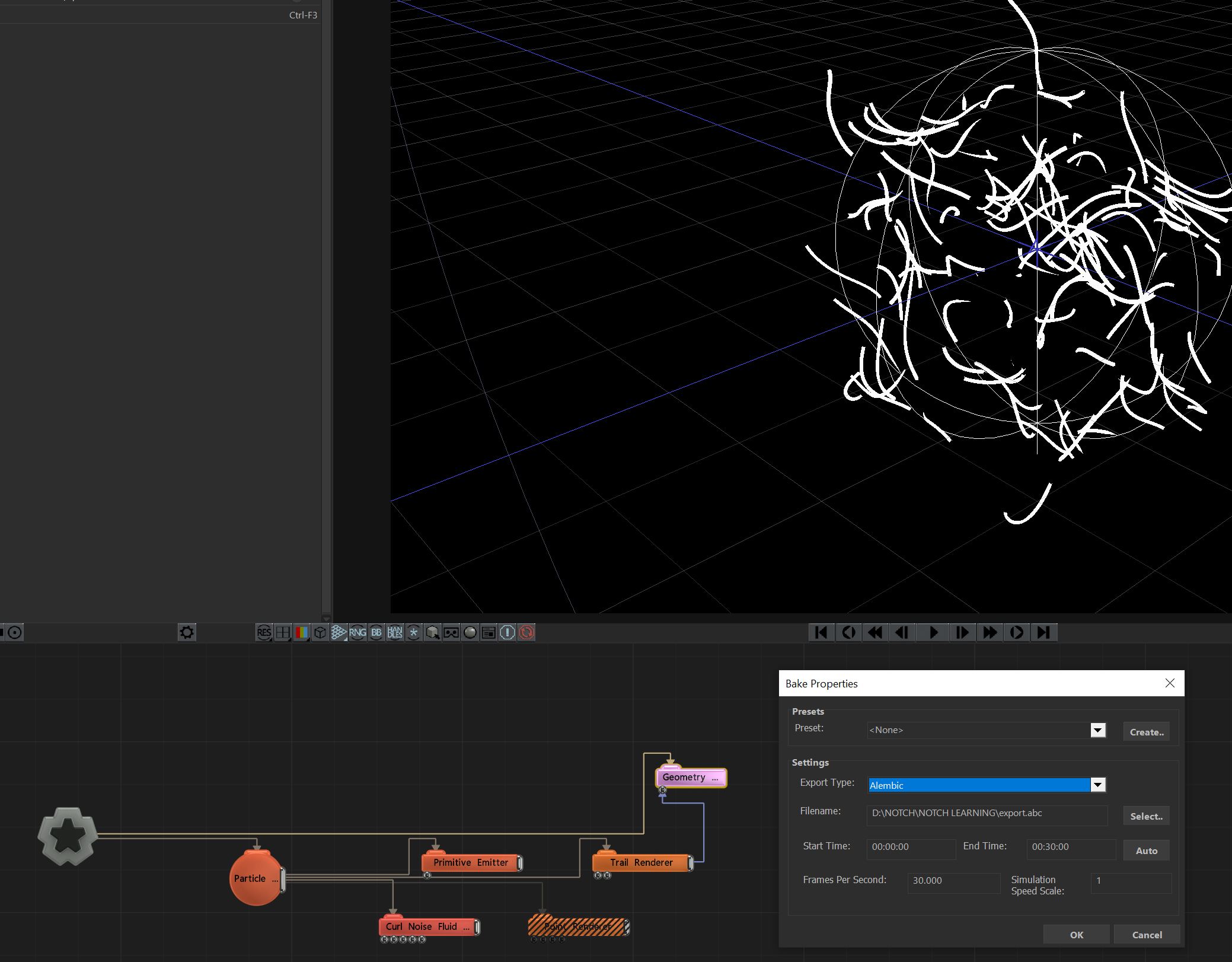Step back one frame
This screenshot has width=1232, height=962.
902,632
